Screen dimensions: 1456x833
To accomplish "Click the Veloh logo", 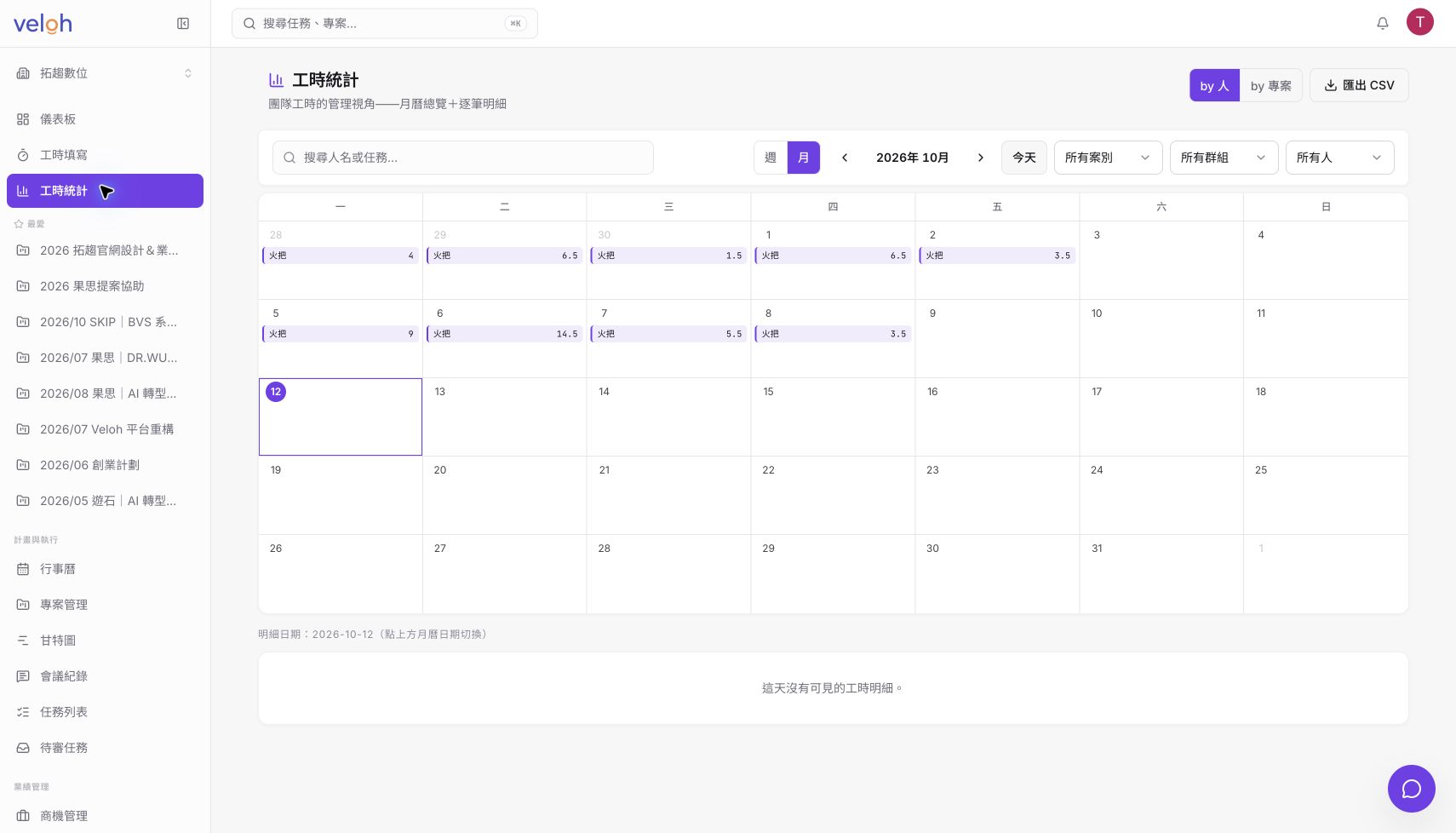I will tap(43, 24).
